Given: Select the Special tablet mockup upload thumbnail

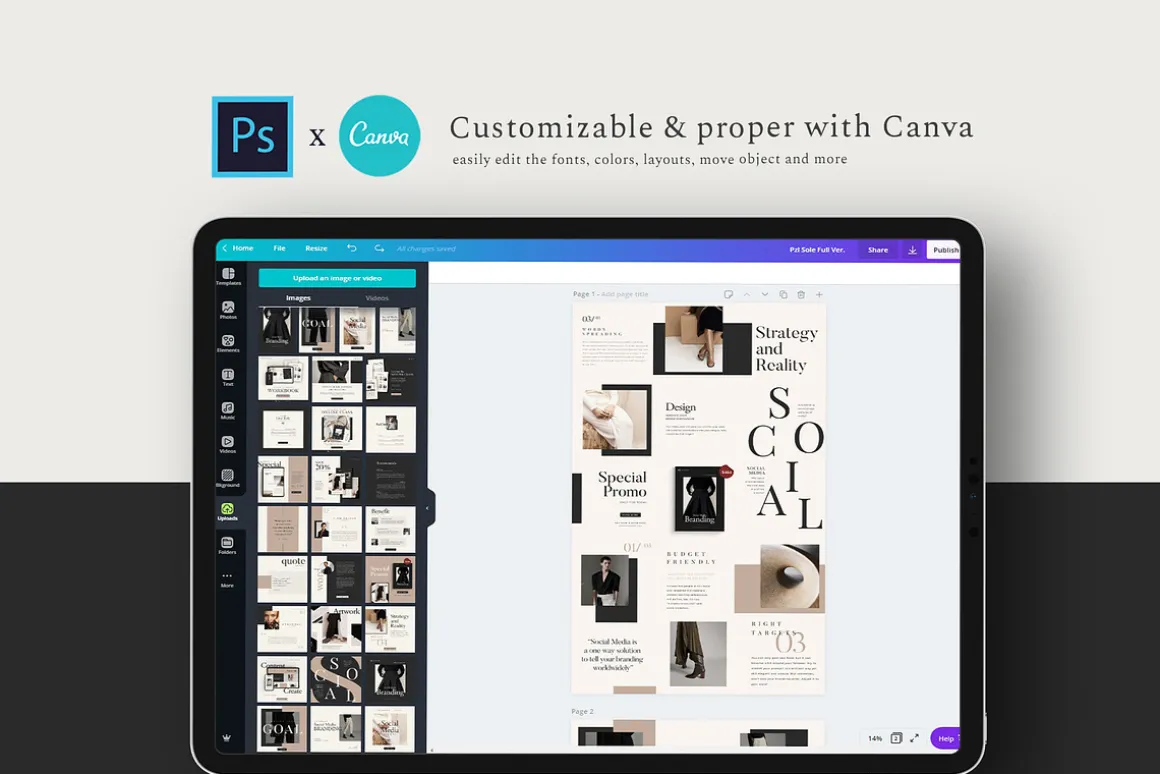Looking at the screenshot, I should pos(283,479).
